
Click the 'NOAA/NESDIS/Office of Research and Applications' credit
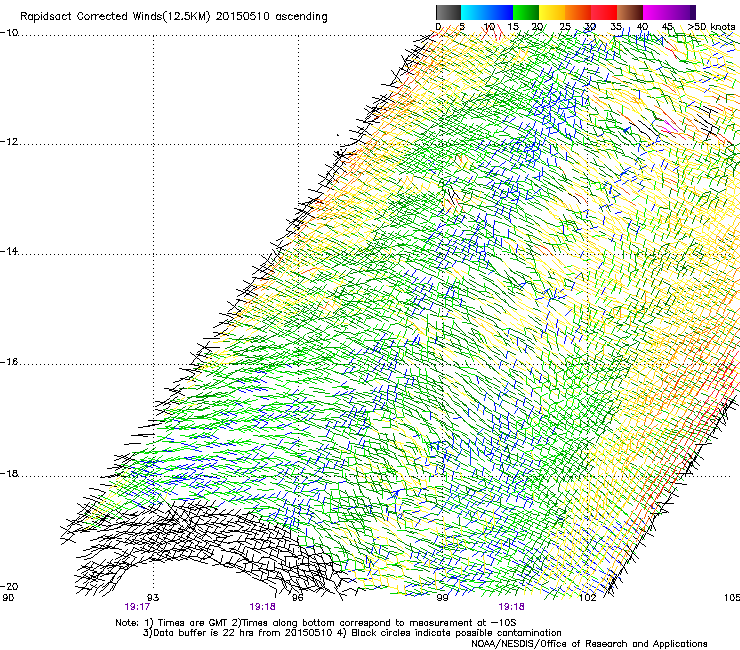(x=589, y=644)
